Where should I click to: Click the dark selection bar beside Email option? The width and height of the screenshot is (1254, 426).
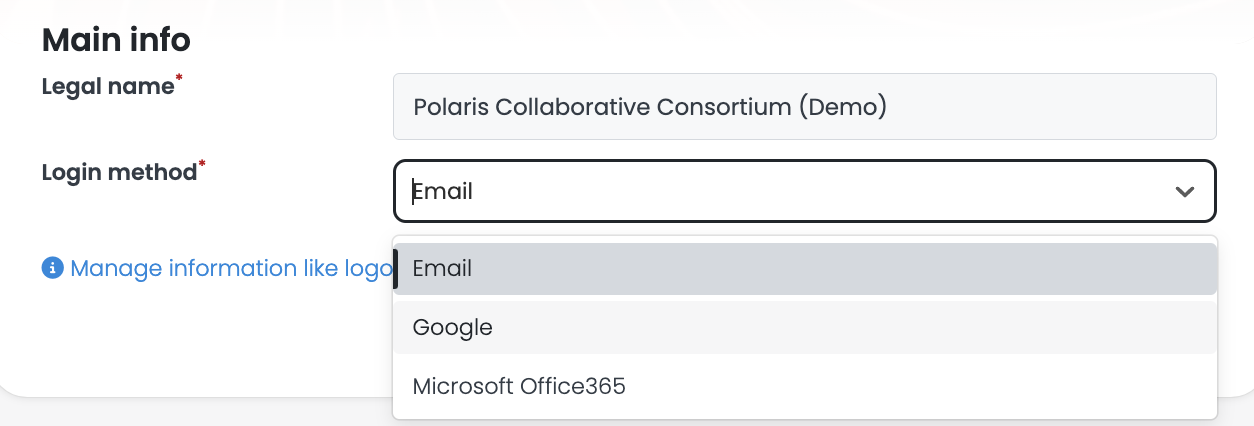pyautogui.click(x=396, y=269)
